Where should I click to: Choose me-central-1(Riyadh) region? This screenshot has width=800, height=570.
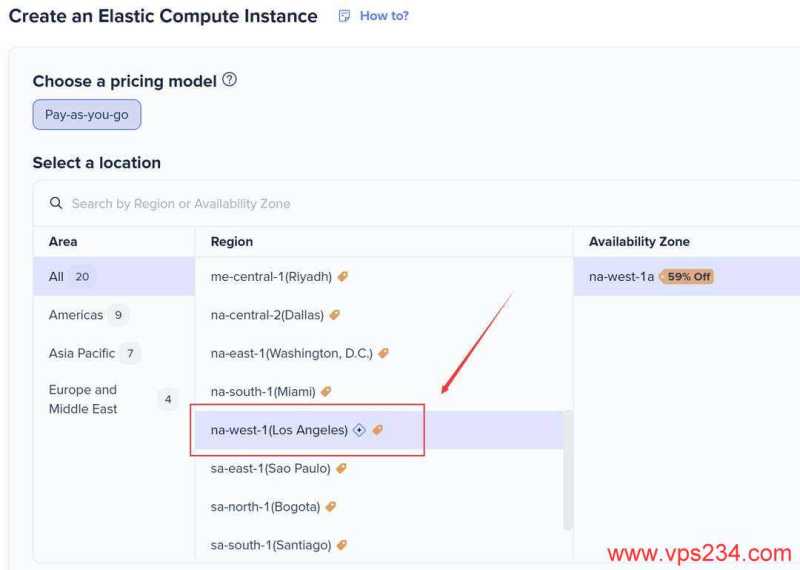tap(272, 277)
